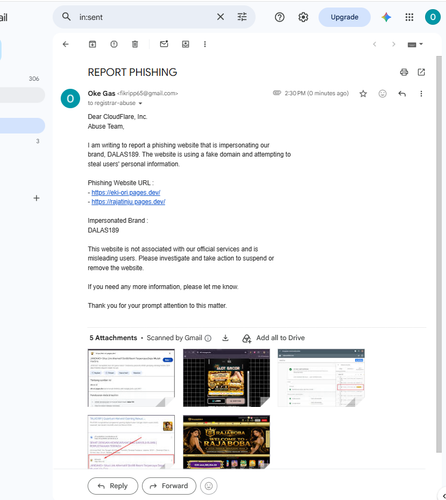The width and height of the screenshot is (446, 500).
Task: Open the eki-ori.pages.dev link
Action: coord(126,192)
